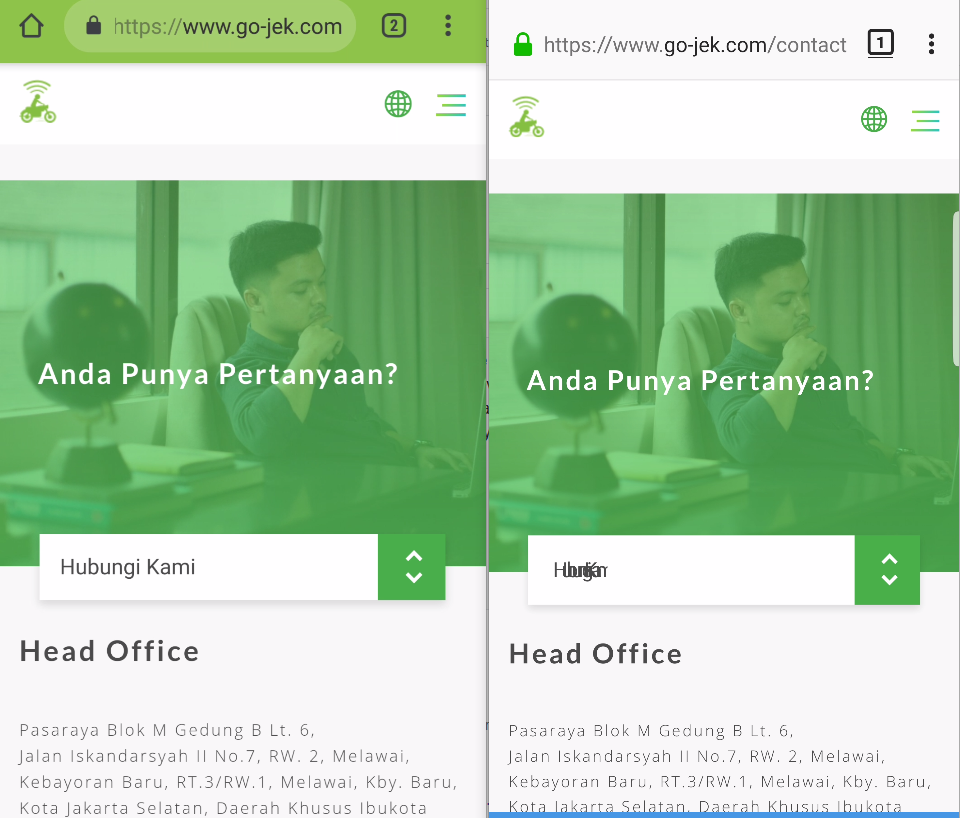Open the hamburger navigation menu on the left page

click(x=451, y=104)
